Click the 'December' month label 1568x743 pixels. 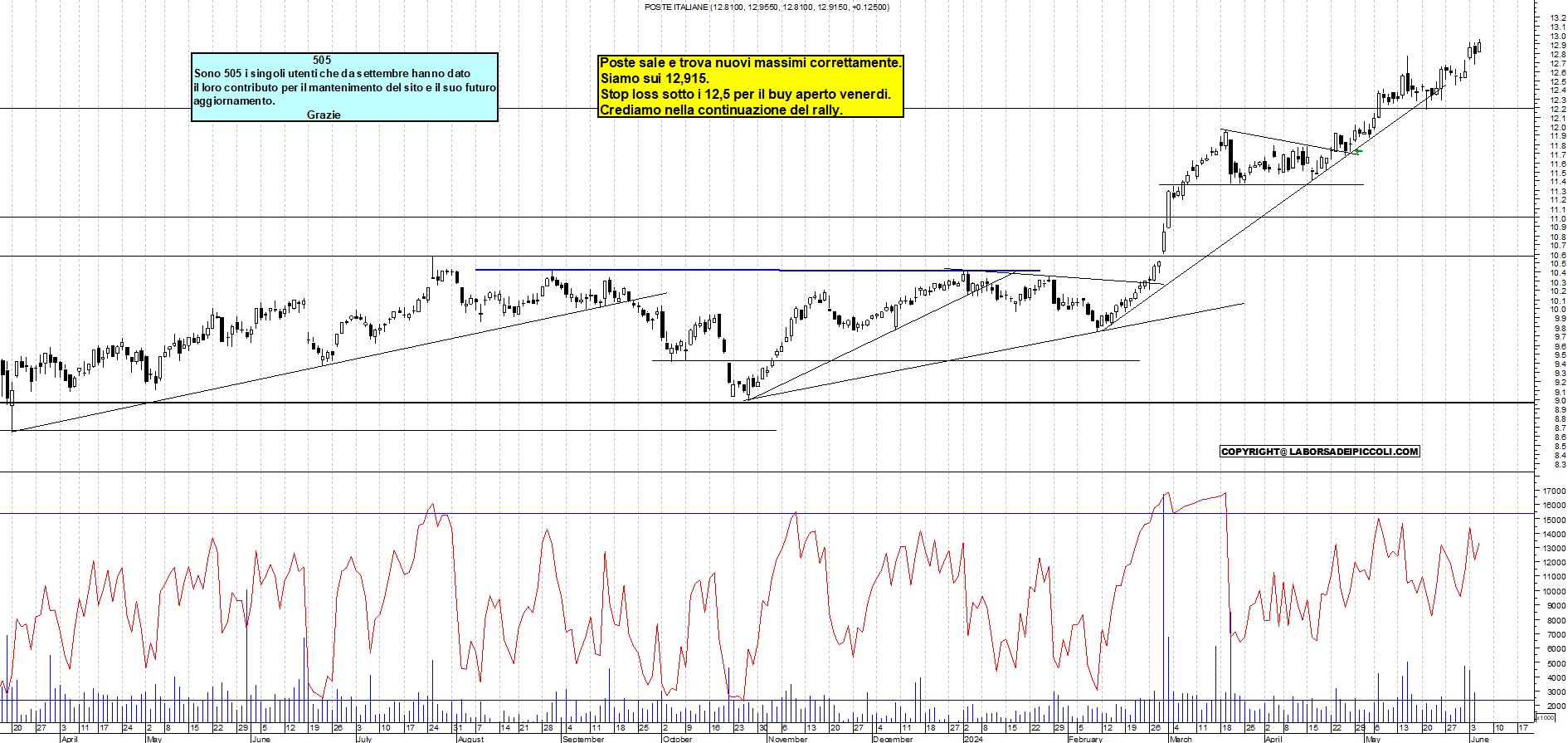point(893,739)
